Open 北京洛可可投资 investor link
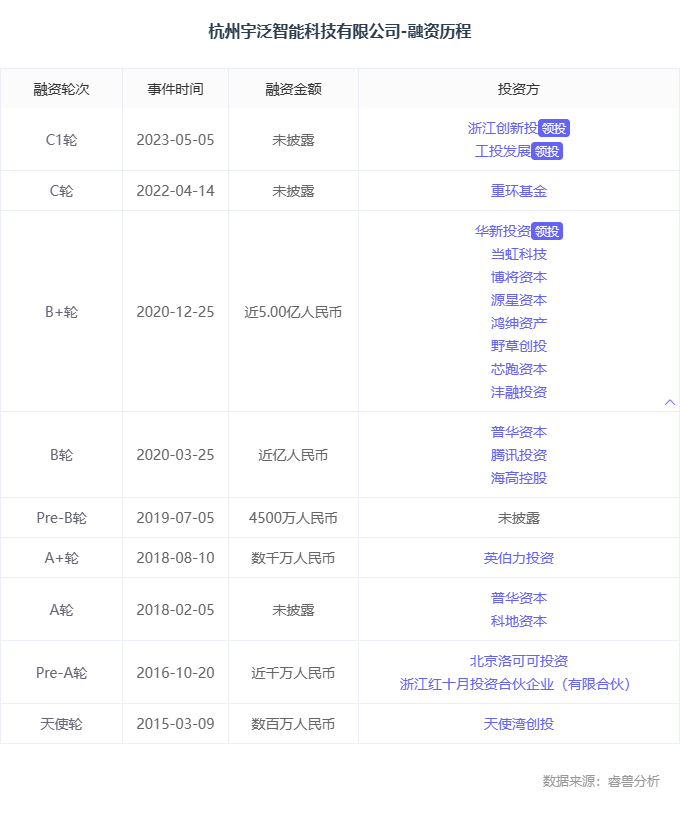Image resolution: width=680 pixels, height=817 pixels. pos(518,661)
